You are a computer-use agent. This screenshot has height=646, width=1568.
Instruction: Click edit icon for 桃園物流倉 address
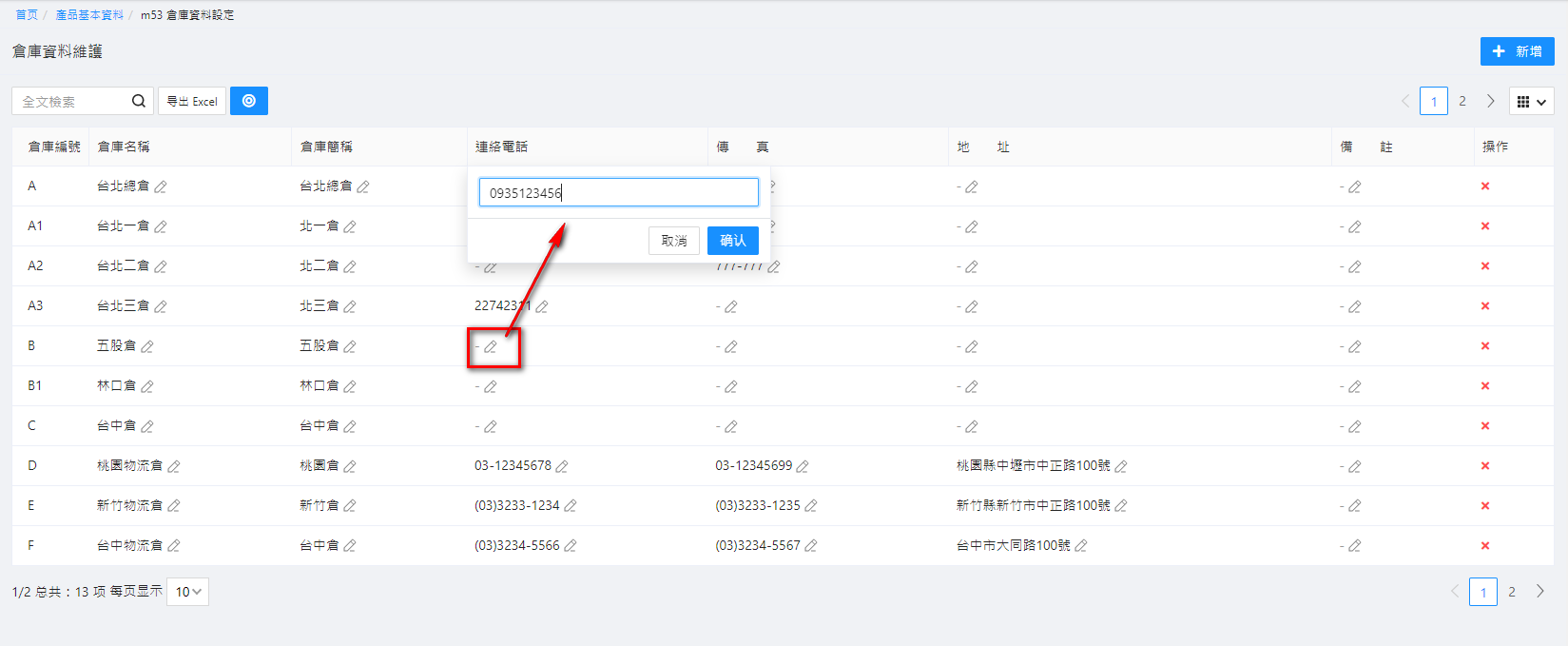pos(1121,466)
